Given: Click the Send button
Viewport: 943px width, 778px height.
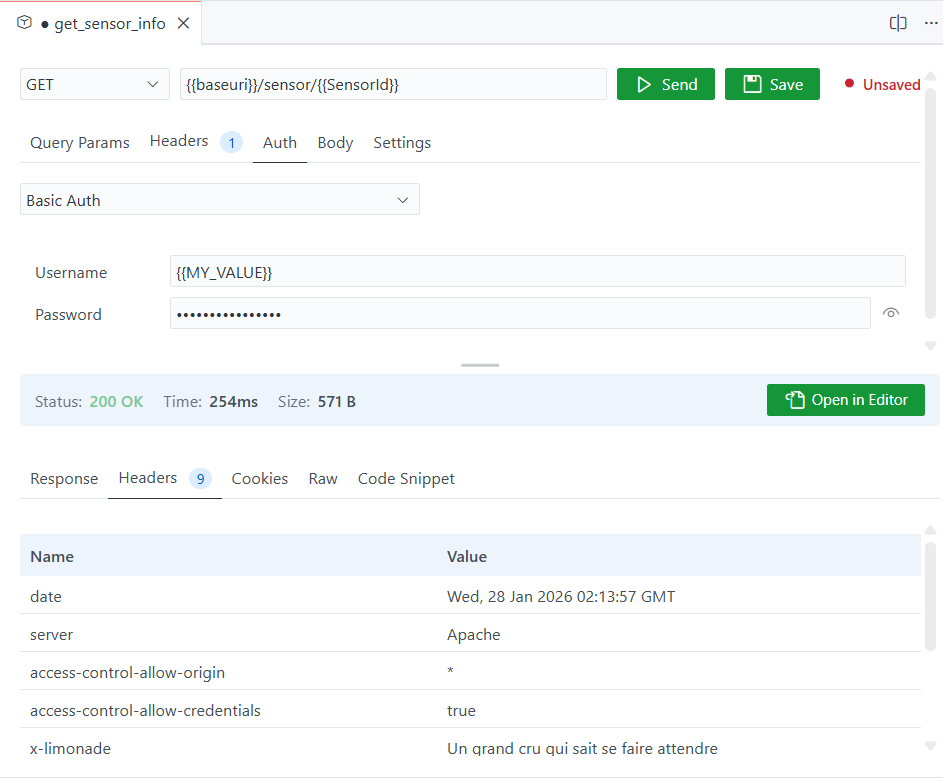Looking at the screenshot, I should (x=665, y=84).
